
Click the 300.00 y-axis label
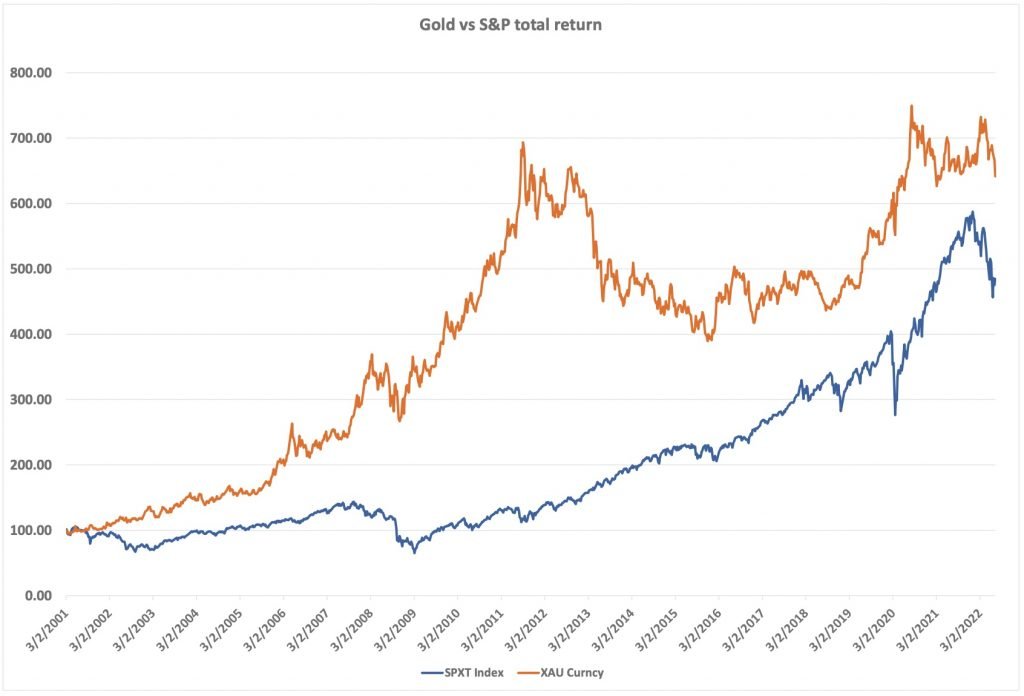point(32,400)
